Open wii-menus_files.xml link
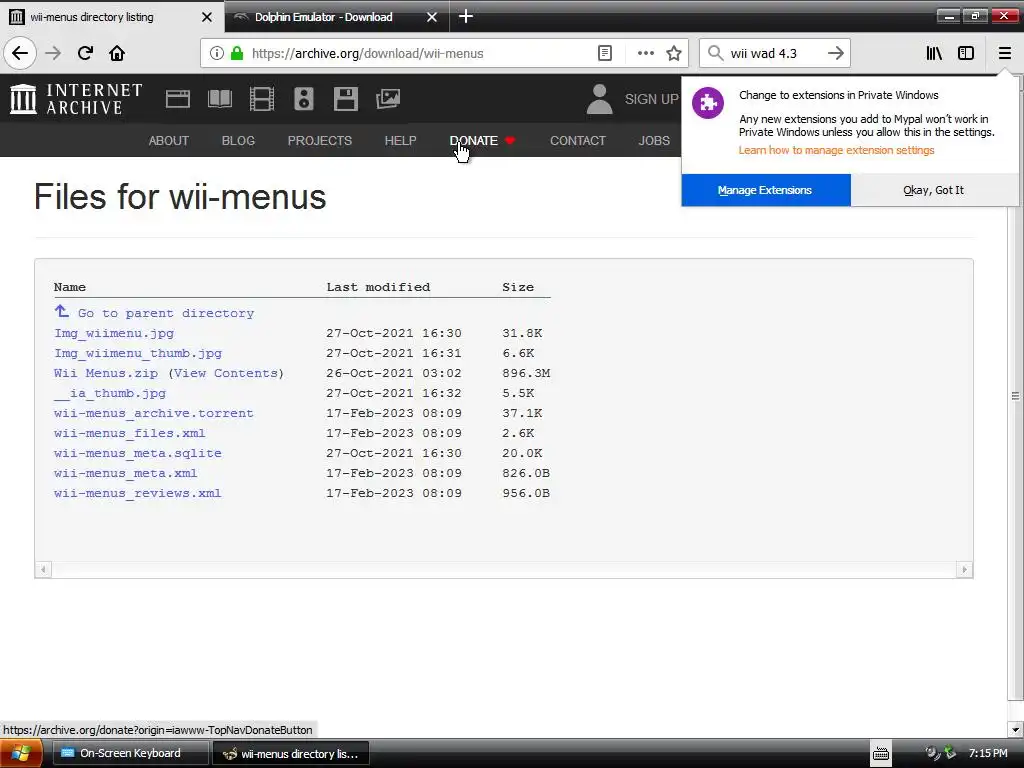Image resolution: width=1024 pixels, height=768 pixels. [x=129, y=433]
